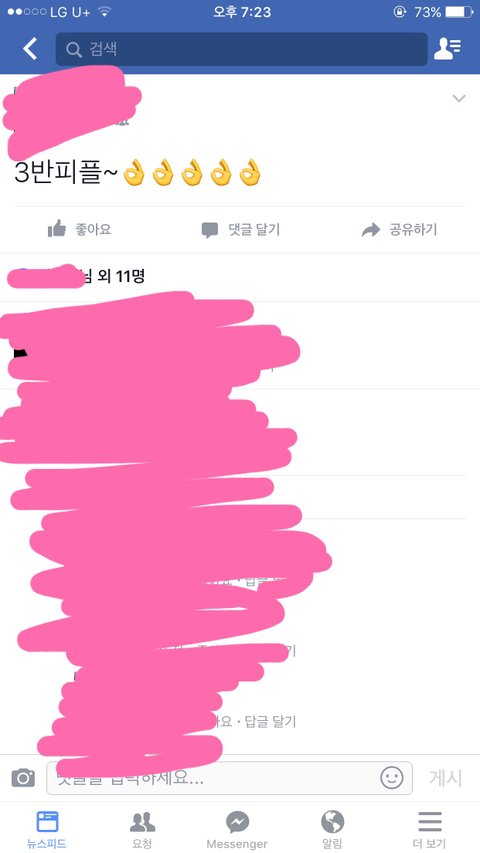Click the magnifier icon in search bar
Screen dimensions: 480x853
pyautogui.click(x=73, y=50)
